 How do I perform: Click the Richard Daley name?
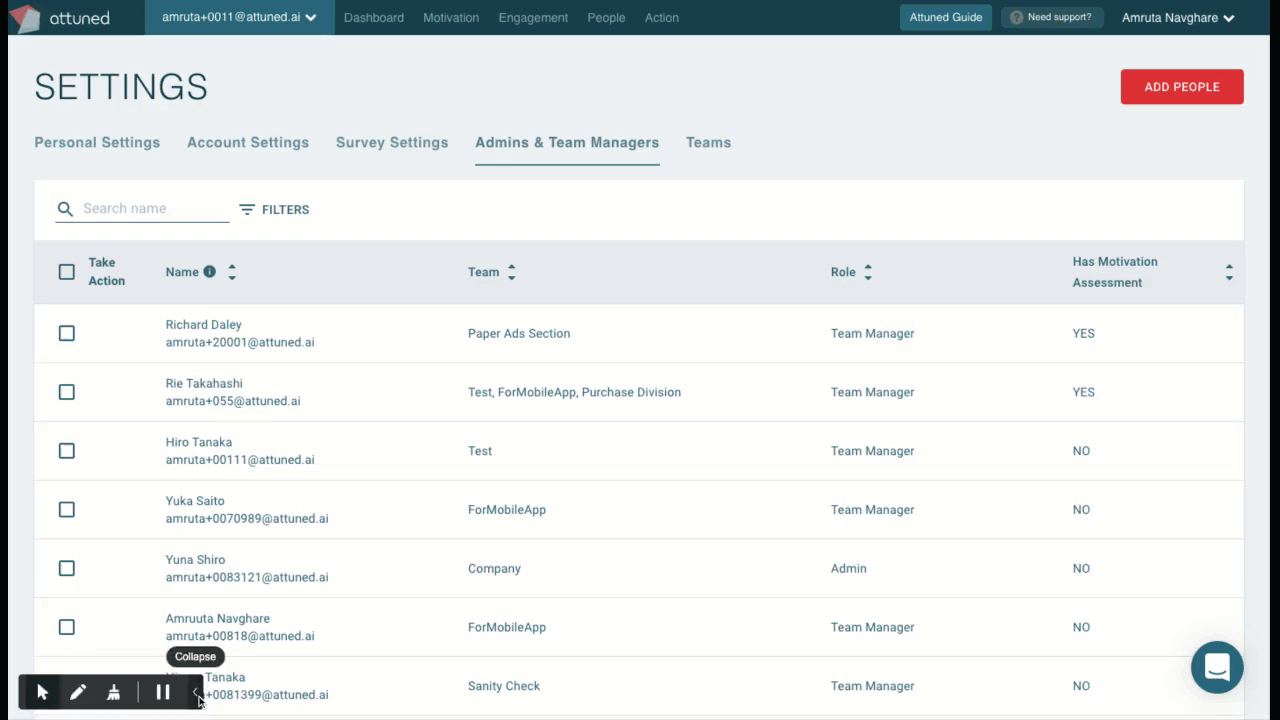tap(204, 325)
